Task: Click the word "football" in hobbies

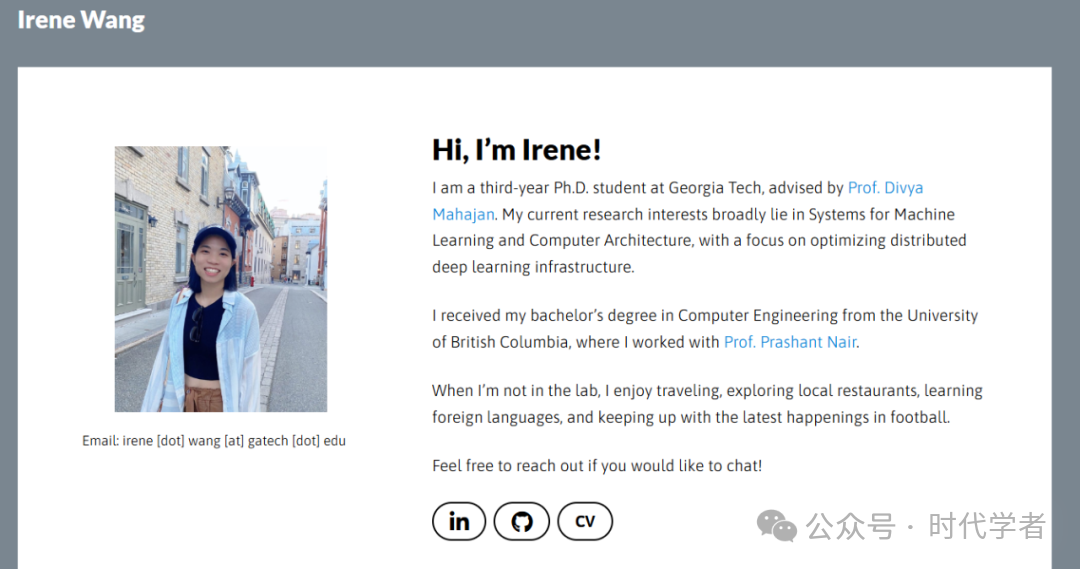Action: (917, 417)
